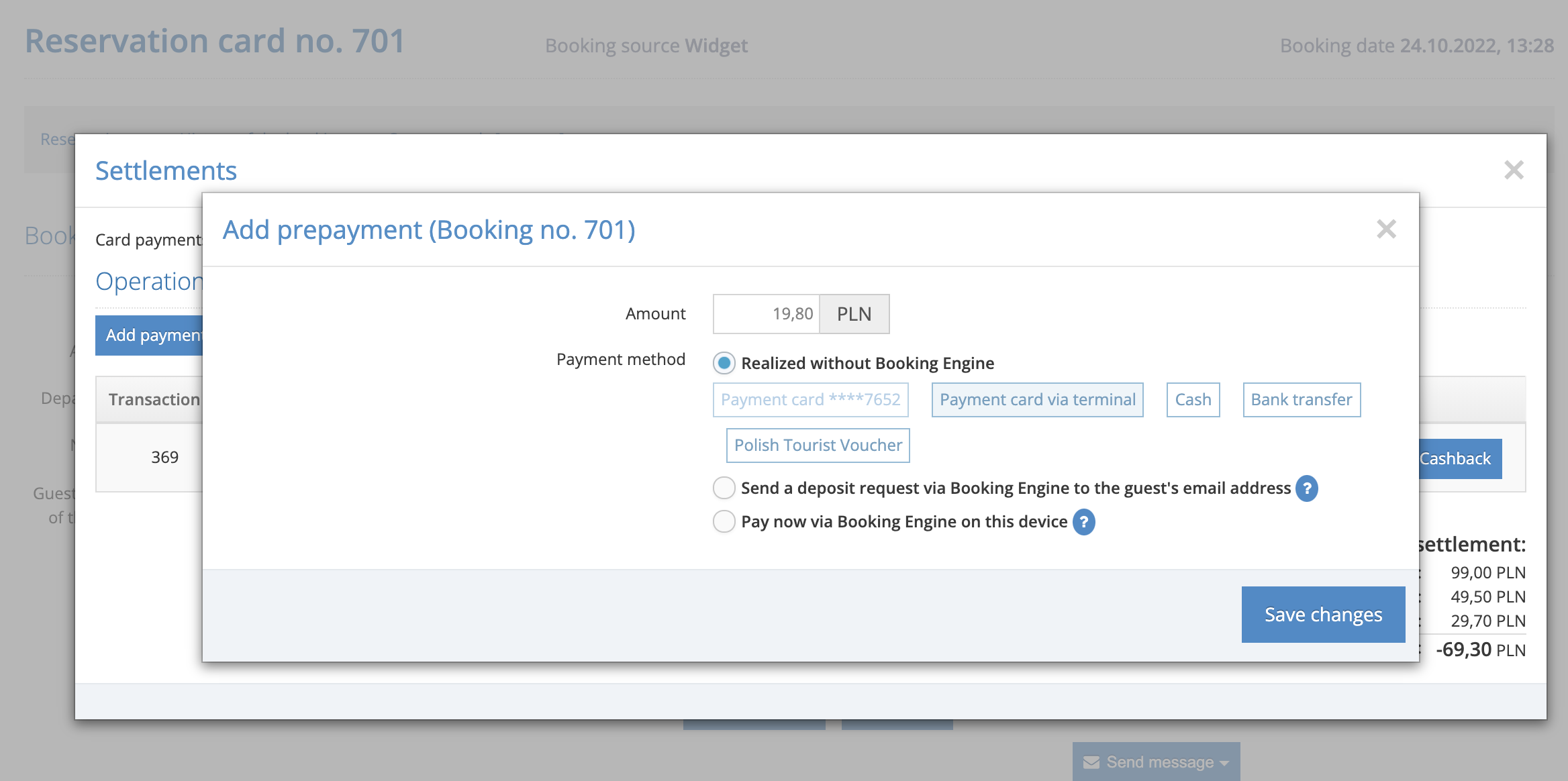Choose Bank transfer payment method
Screen dimensions: 1568x781
1301,400
